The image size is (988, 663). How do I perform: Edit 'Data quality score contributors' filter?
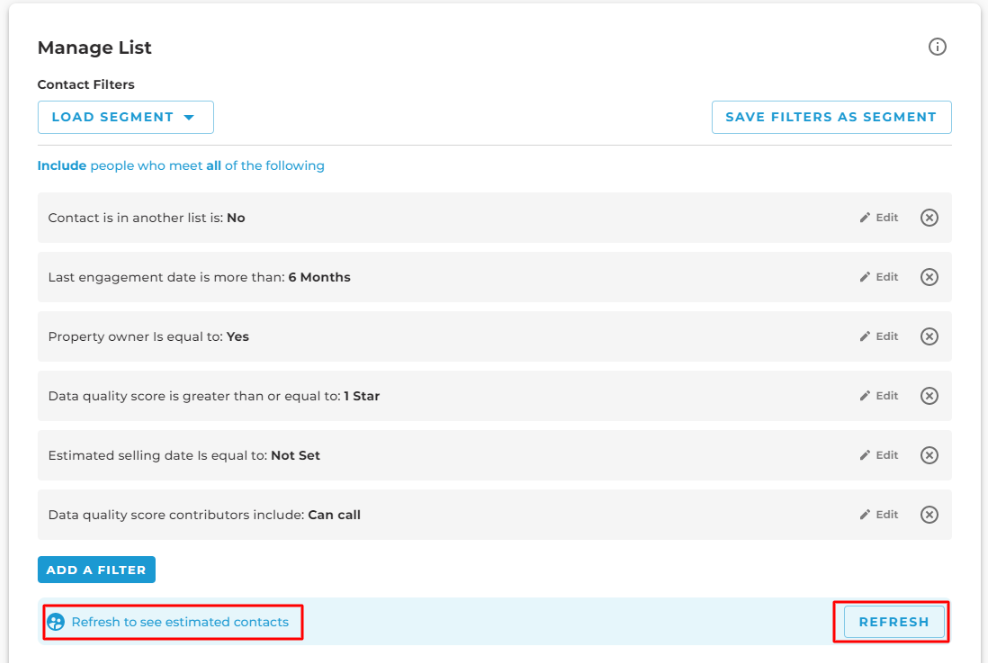click(x=879, y=515)
